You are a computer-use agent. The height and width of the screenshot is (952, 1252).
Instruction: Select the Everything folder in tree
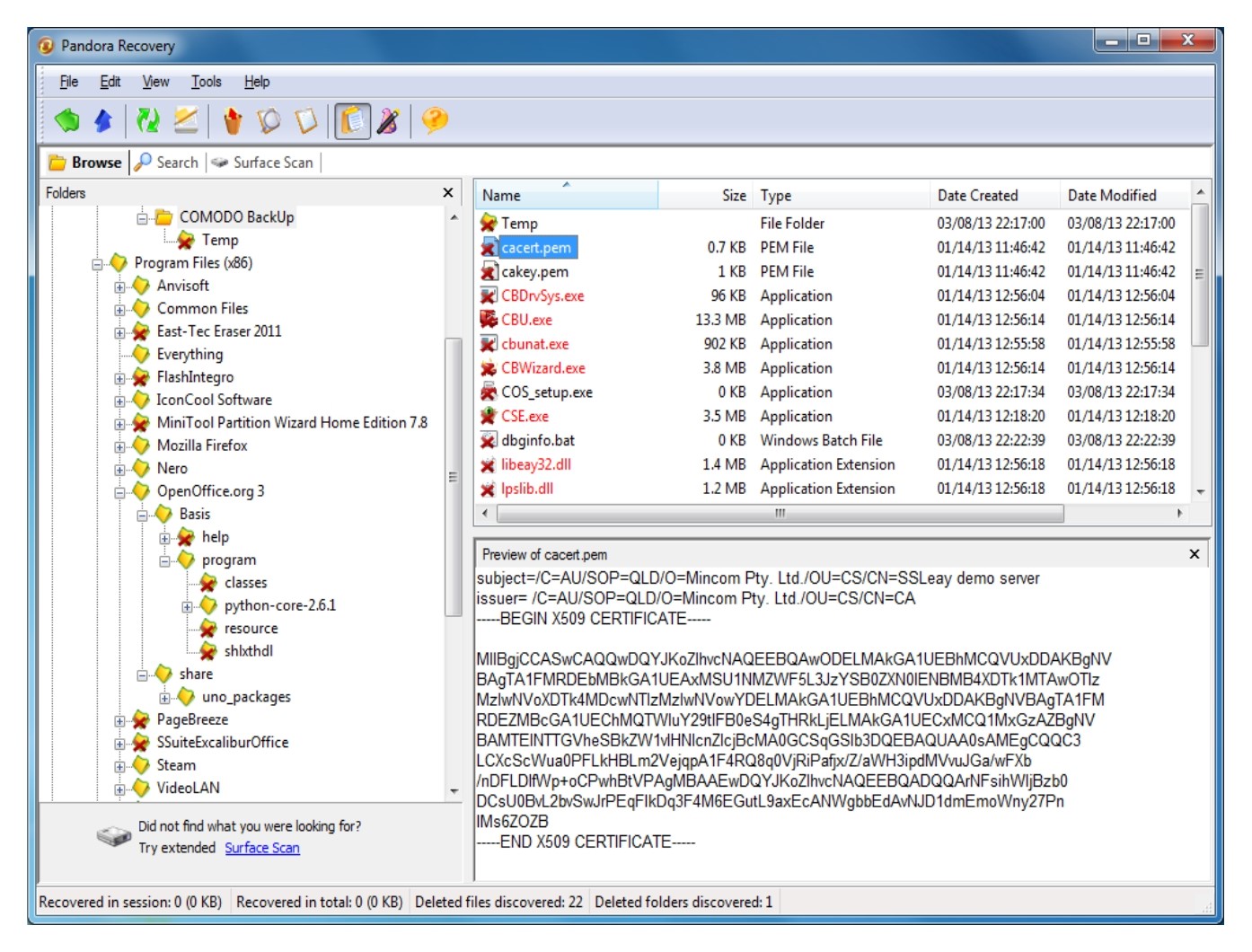point(190,355)
